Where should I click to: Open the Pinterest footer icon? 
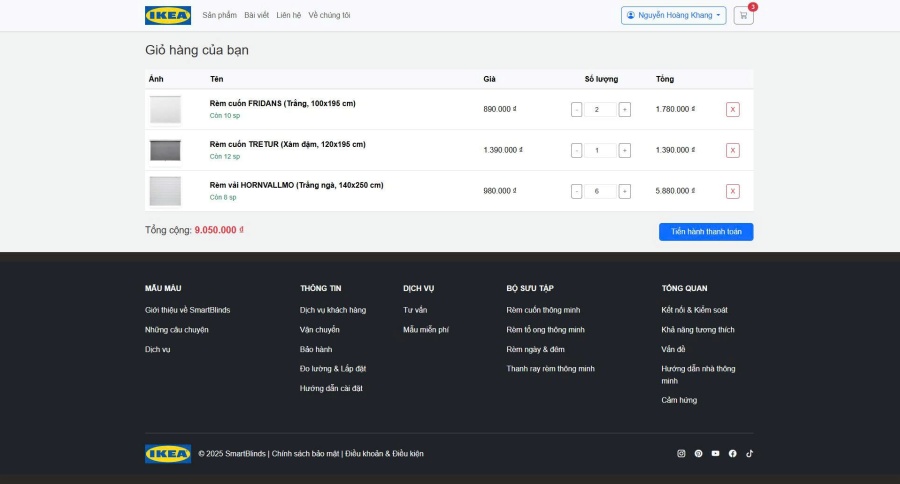698,454
